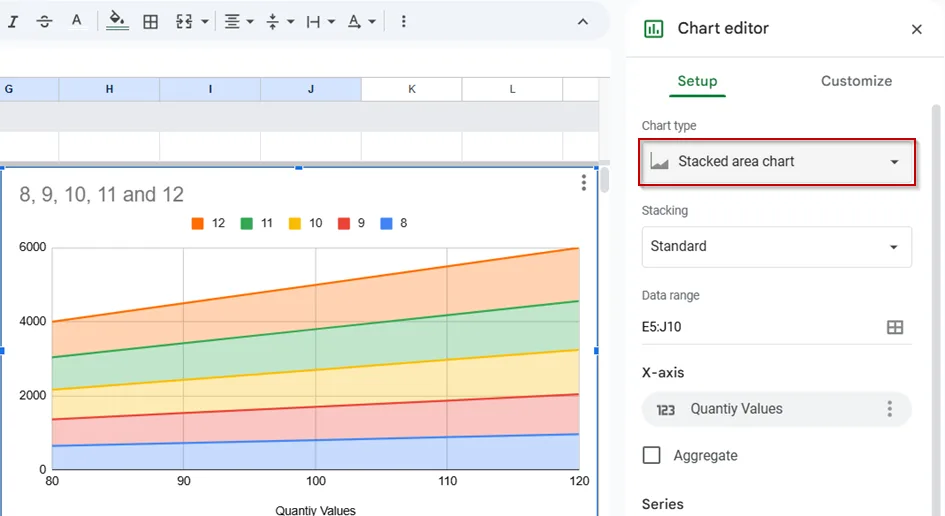The height and width of the screenshot is (516, 945).
Task: Click the 100 horizontal axis label
Action: tap(316, 481)
